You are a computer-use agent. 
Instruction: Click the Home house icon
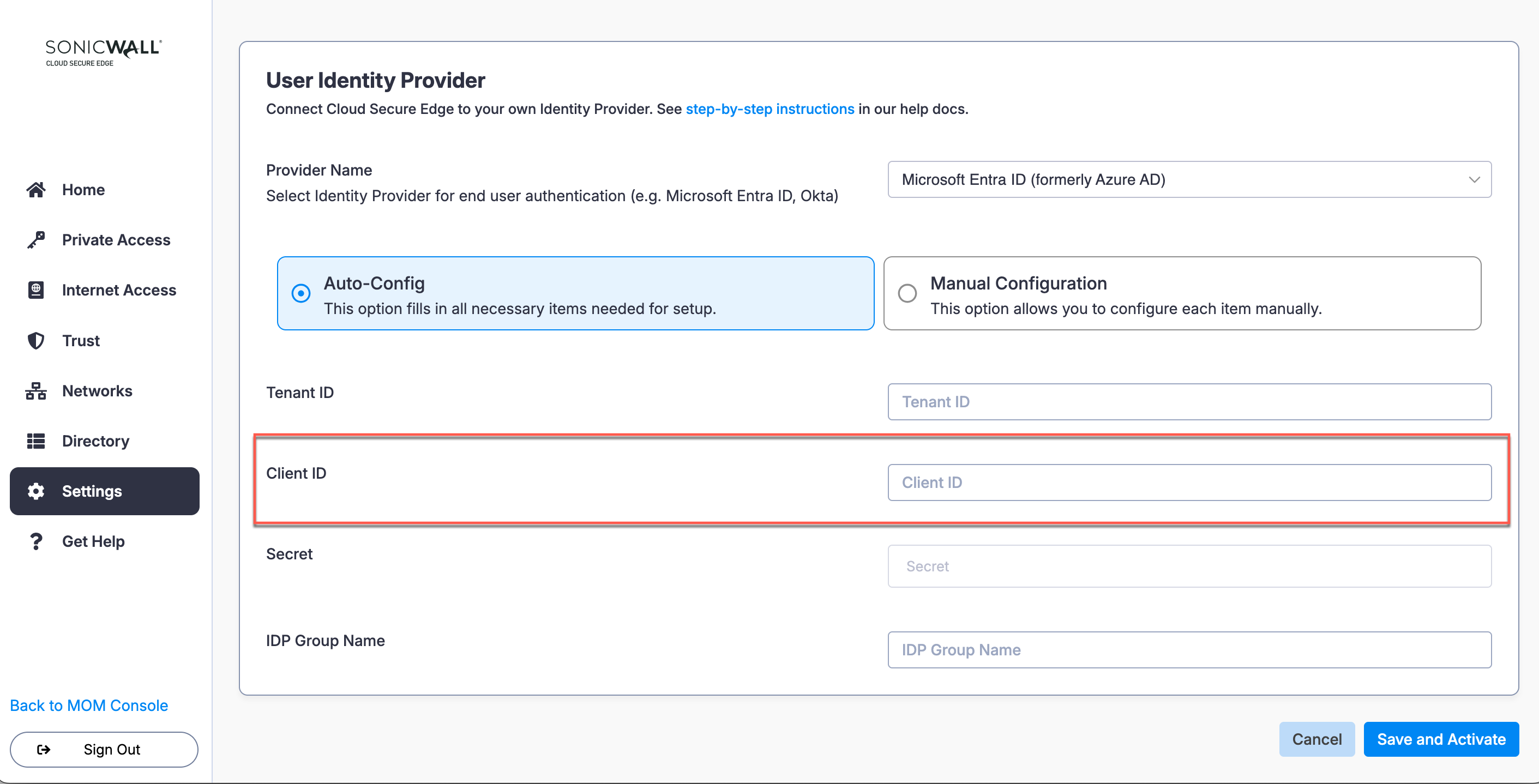(36, 190)
